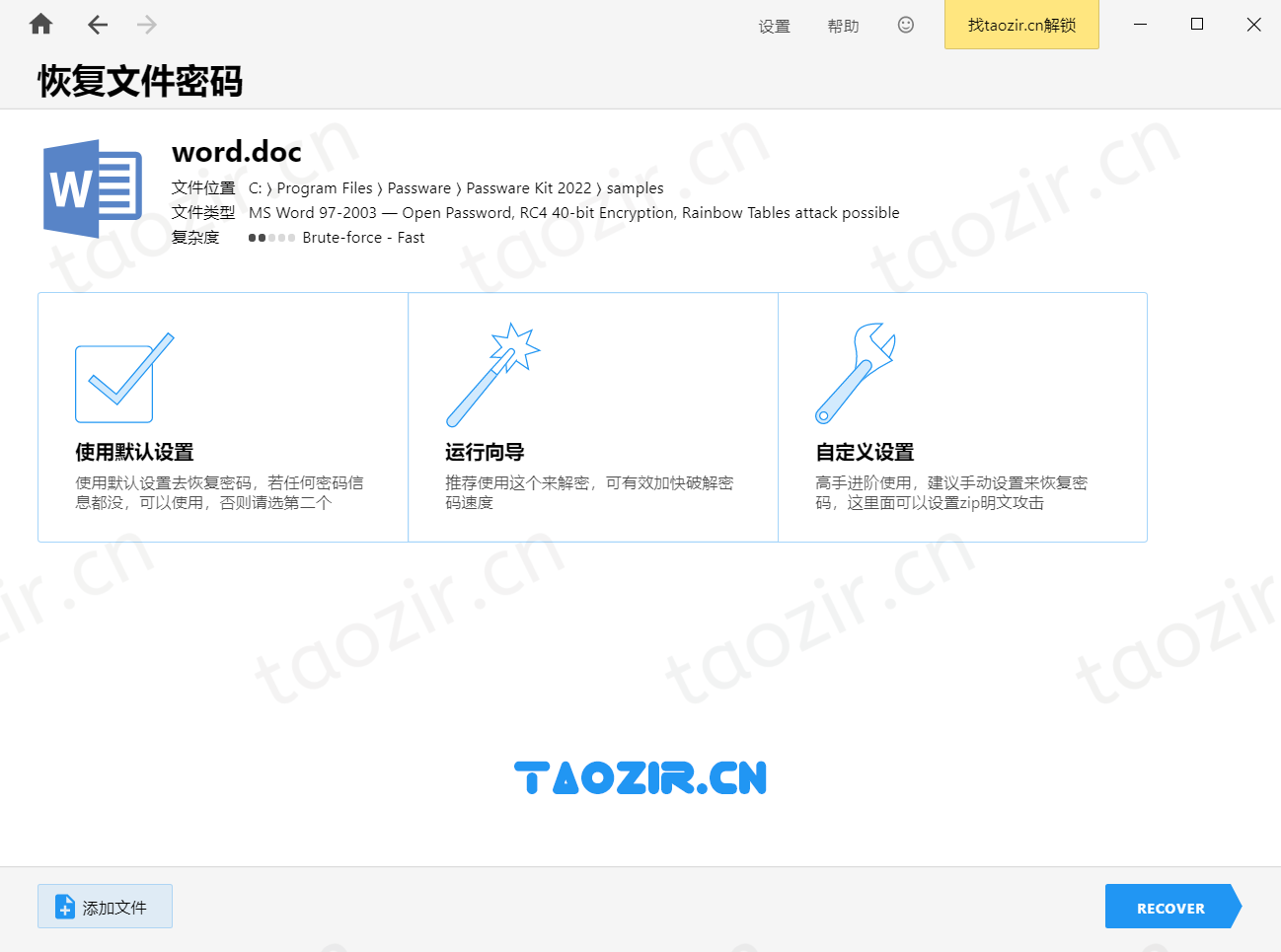Image resolution: width=1281 pixels, height=952 pixels.
Task: Select the magic wand icon for the wizard
Action: [492, 373]
